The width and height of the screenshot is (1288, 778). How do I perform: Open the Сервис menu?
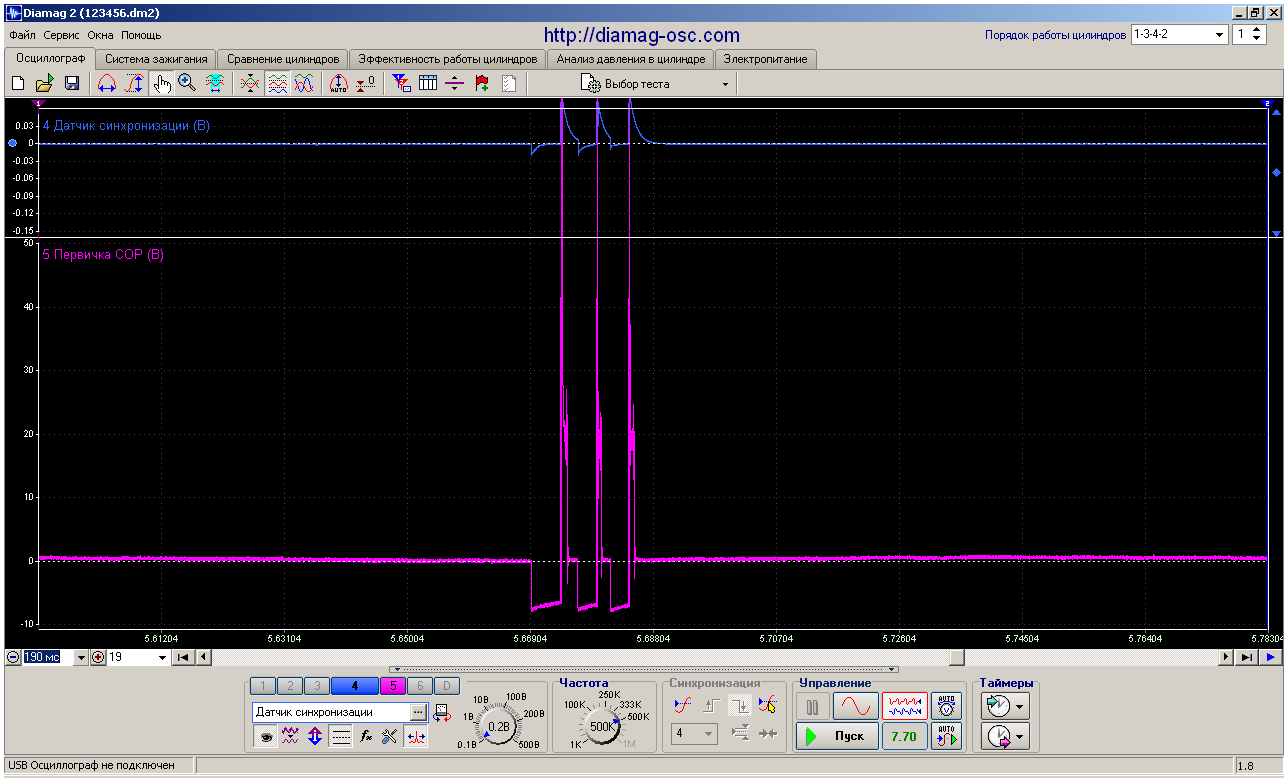click(62, 35)
